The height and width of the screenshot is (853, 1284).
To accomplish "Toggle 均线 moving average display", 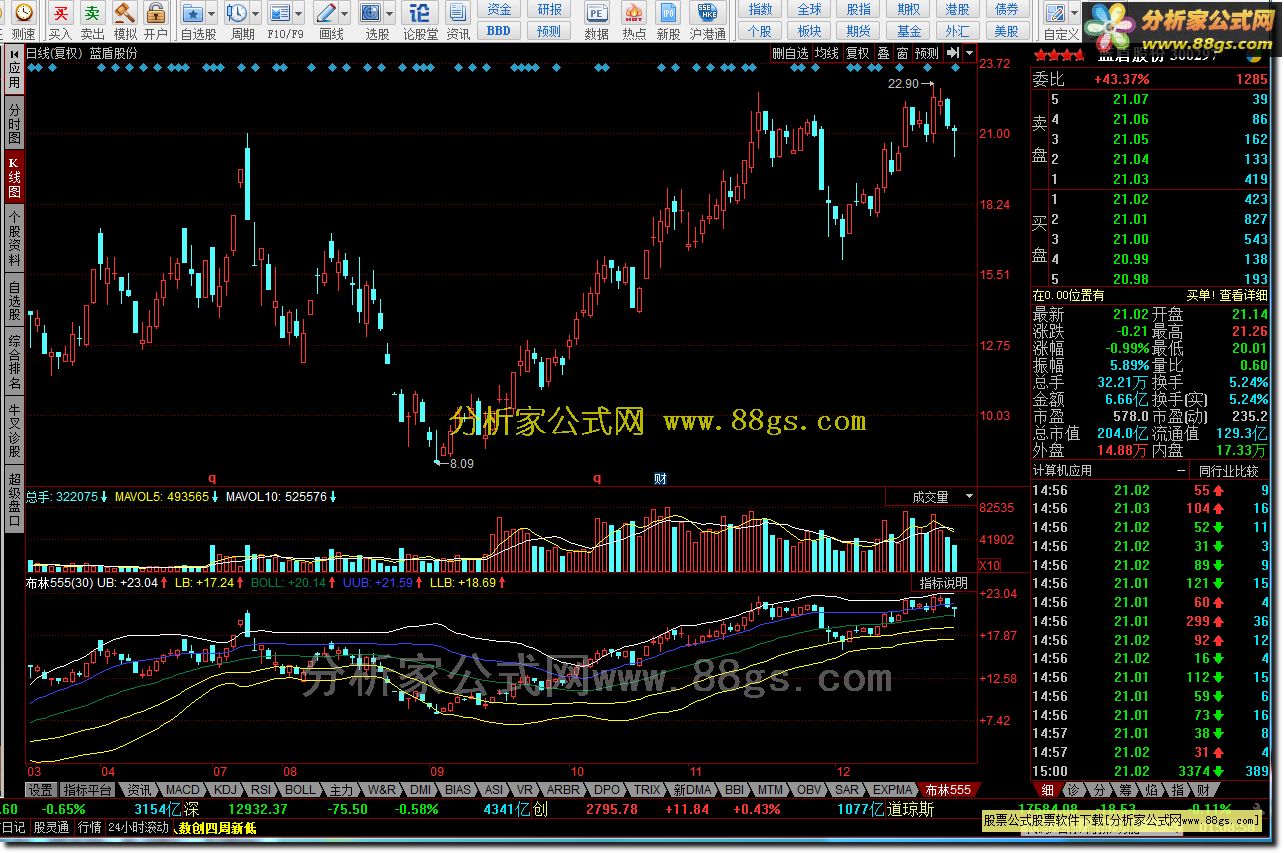I will [x=827, y=53].
